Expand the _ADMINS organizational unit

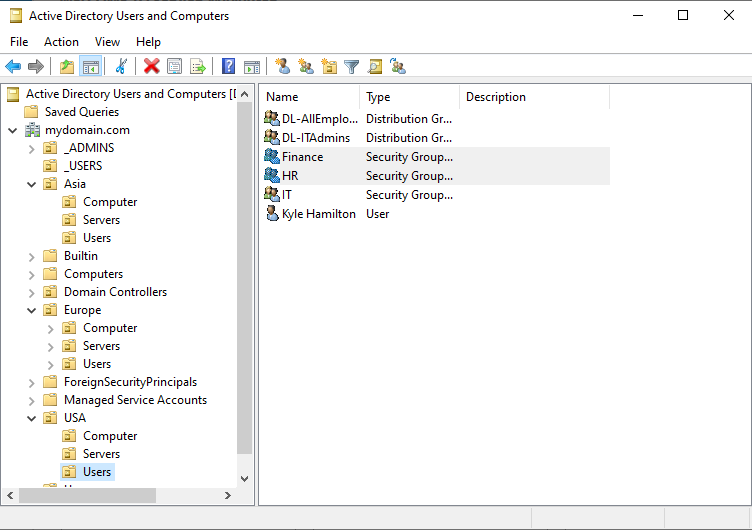click(32, 149)
